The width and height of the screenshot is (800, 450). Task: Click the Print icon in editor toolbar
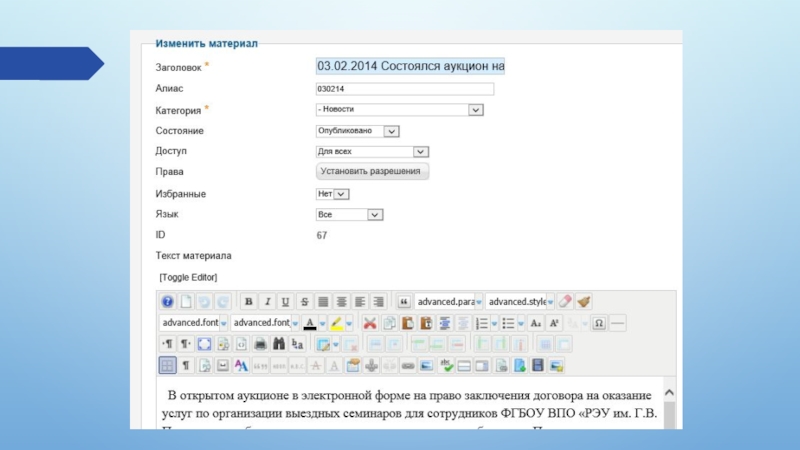tap(261, 344)
